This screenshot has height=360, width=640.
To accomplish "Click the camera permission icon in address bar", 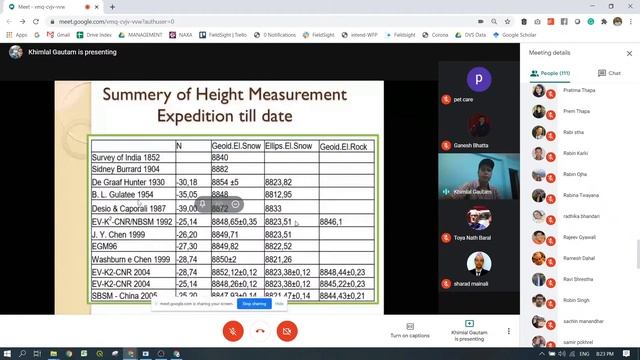I will click(481, 22).
